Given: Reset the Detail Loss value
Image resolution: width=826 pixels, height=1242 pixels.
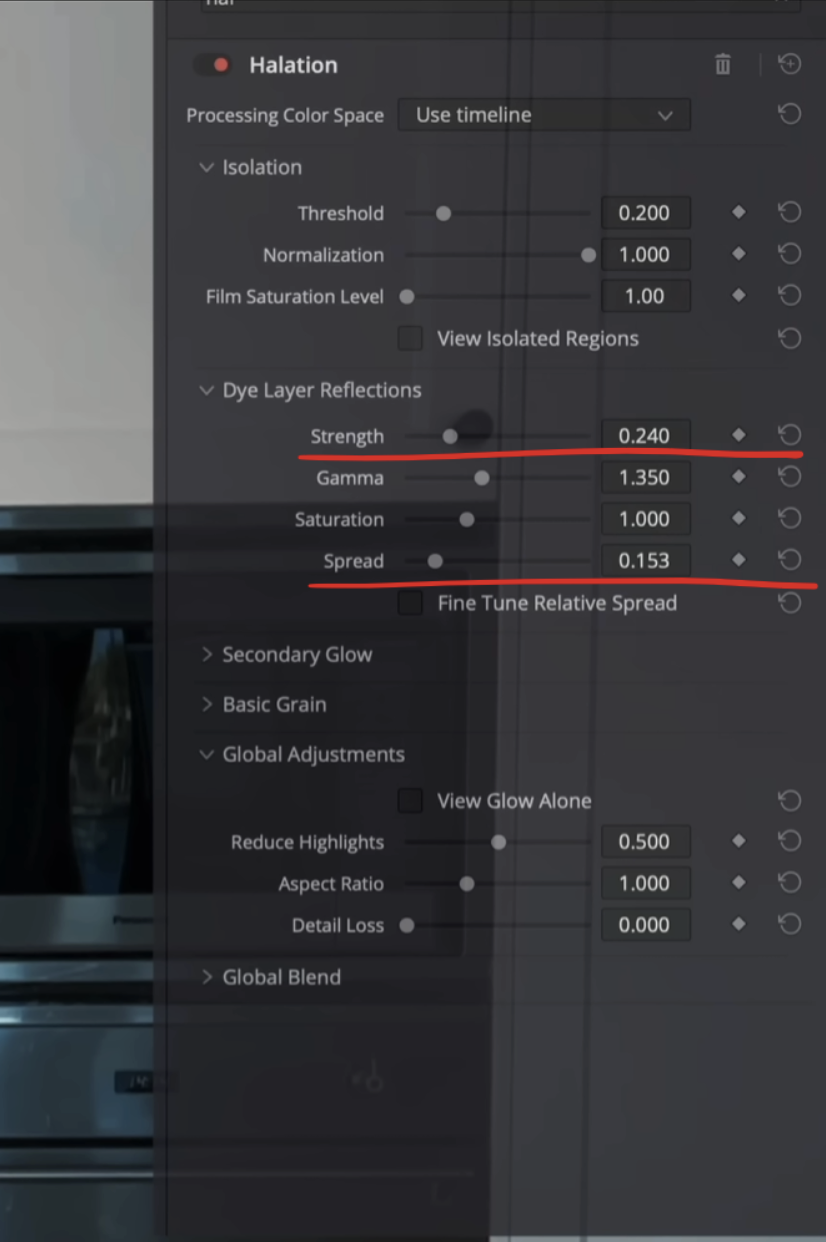Looking at the screenshot, I should 789,924.
